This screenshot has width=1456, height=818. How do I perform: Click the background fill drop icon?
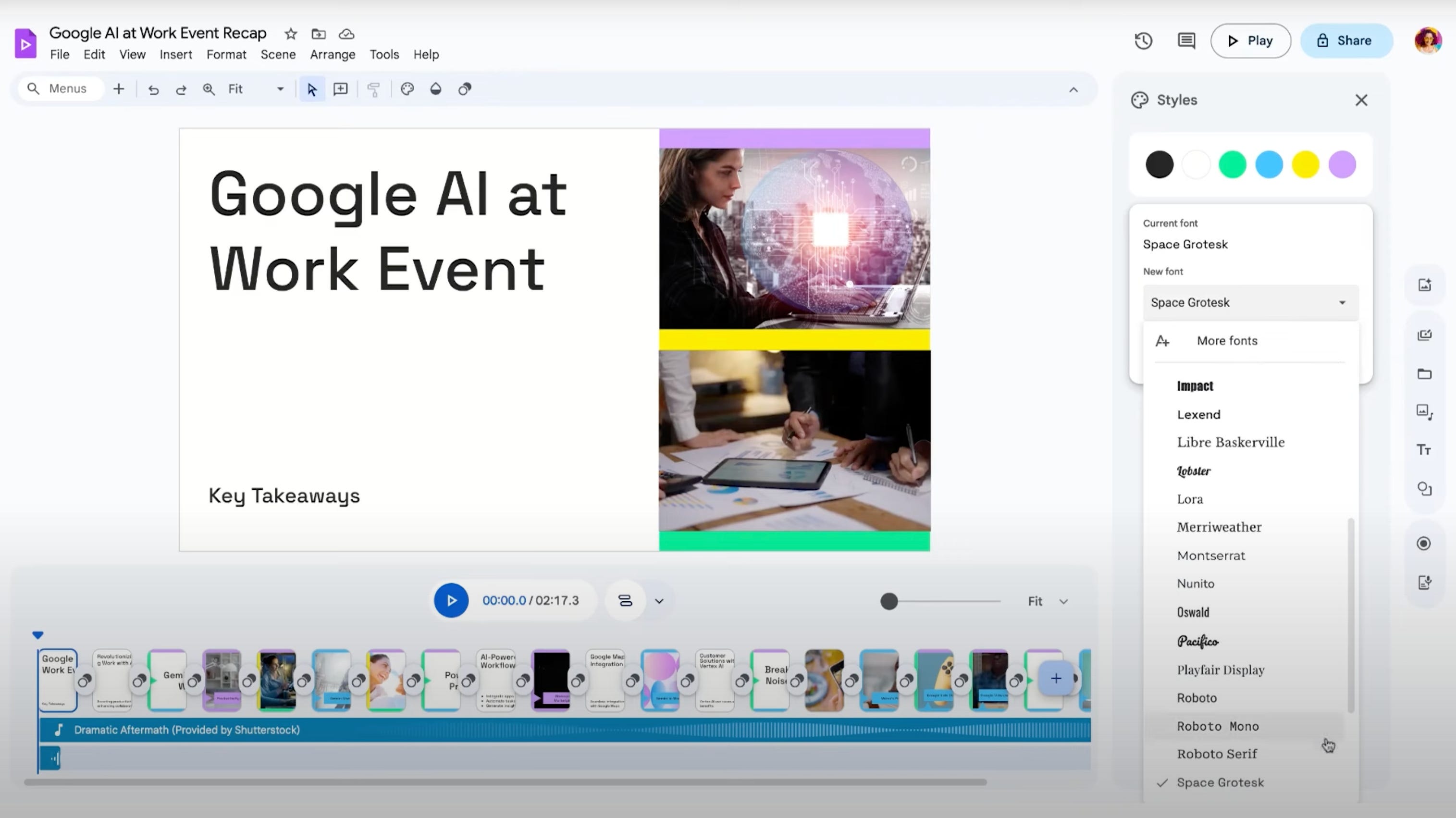(x=436, y=89)
